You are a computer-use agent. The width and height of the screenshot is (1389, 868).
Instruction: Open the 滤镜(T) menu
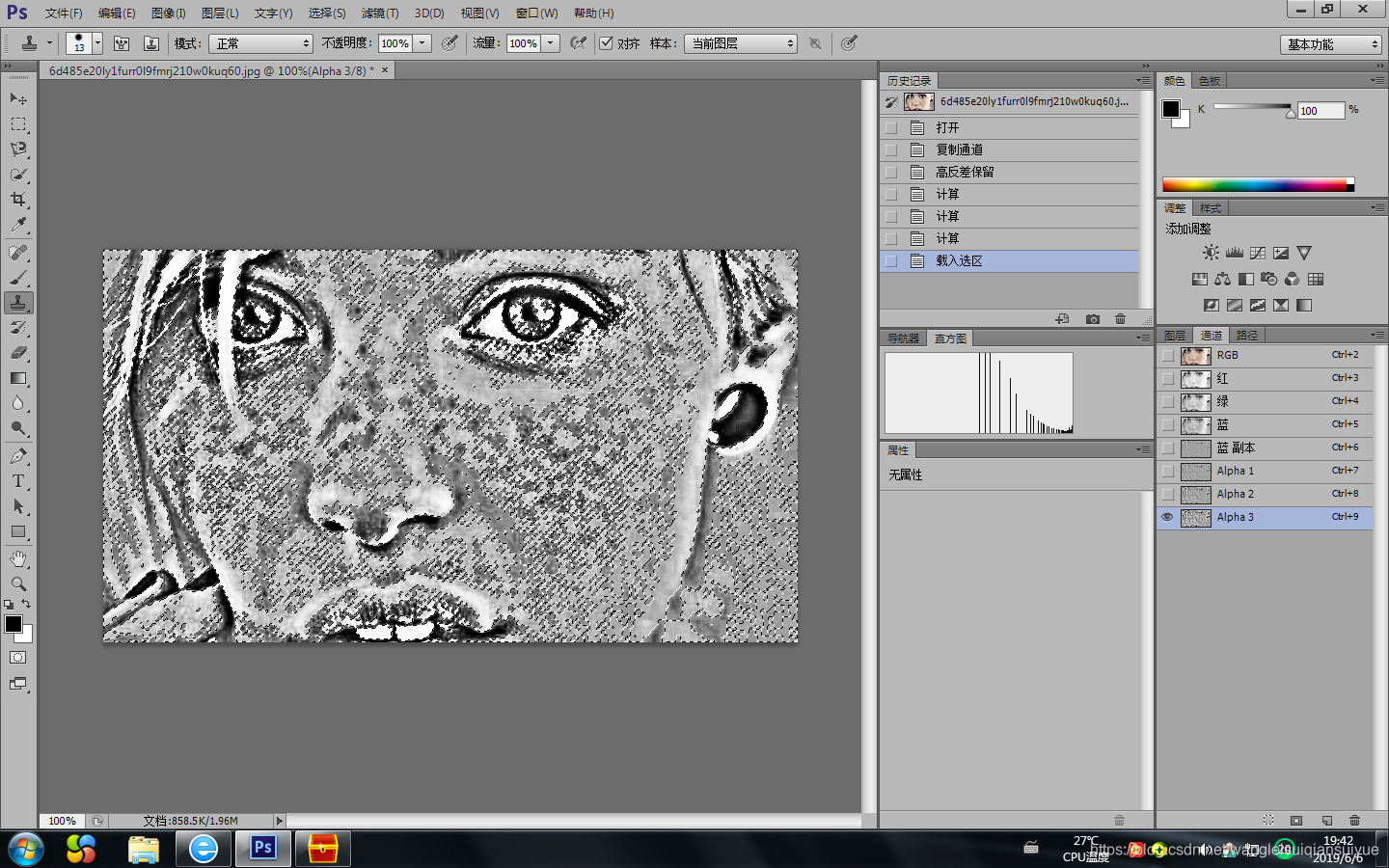coord(380,14)
